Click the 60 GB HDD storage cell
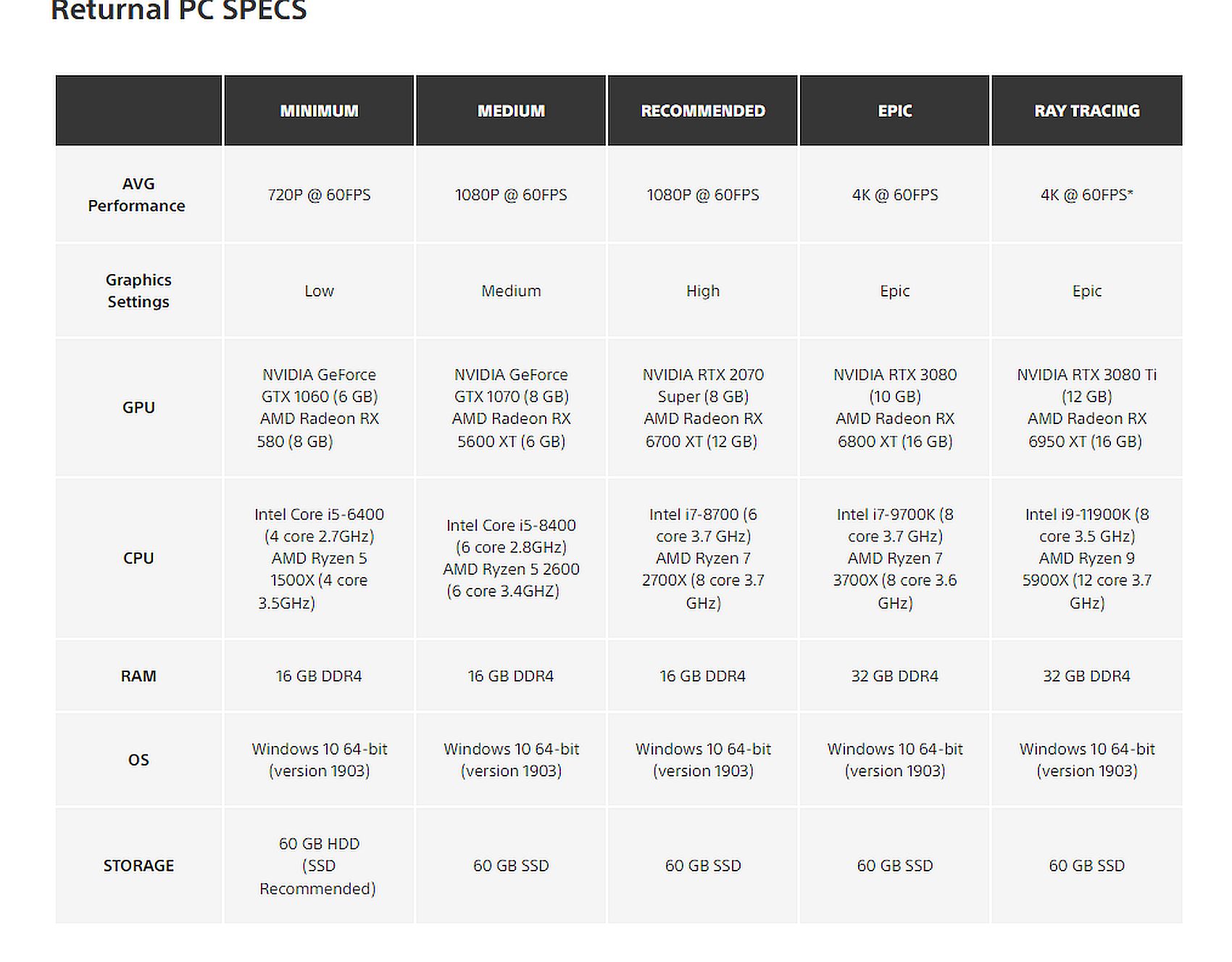The width and height of the screenshot is (1232, 962). [x=319, y=866]
